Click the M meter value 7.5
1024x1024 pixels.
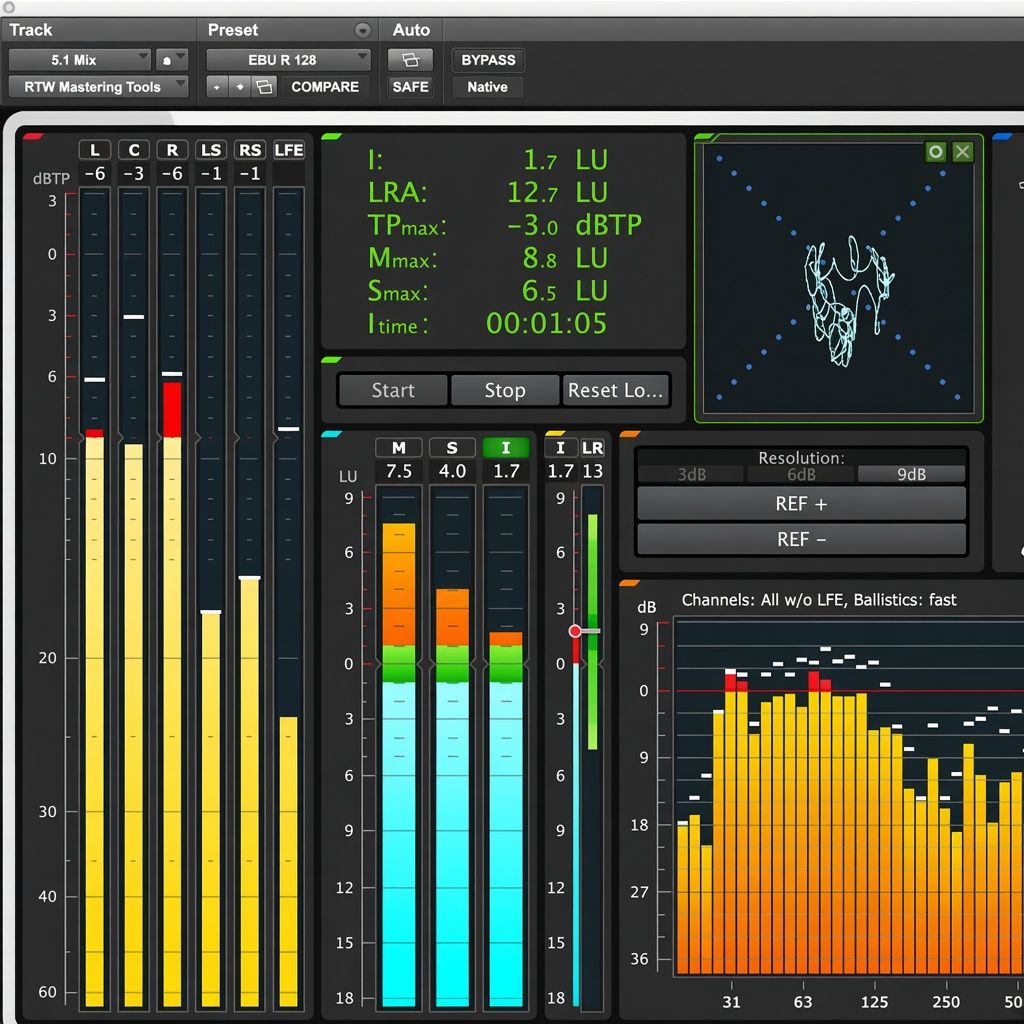pyautogui.click(x=398, y=471)
